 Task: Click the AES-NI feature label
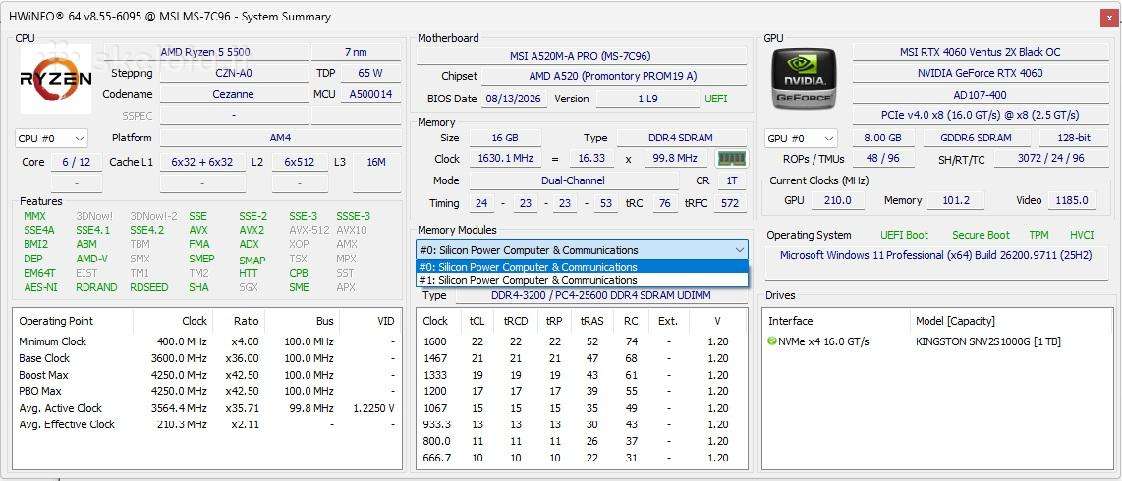41,287
